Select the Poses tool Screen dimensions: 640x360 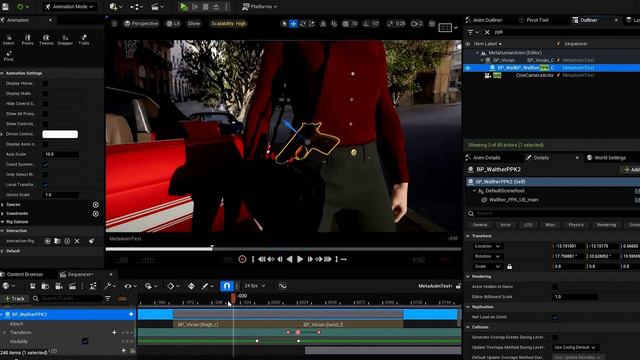coord(27,40)
